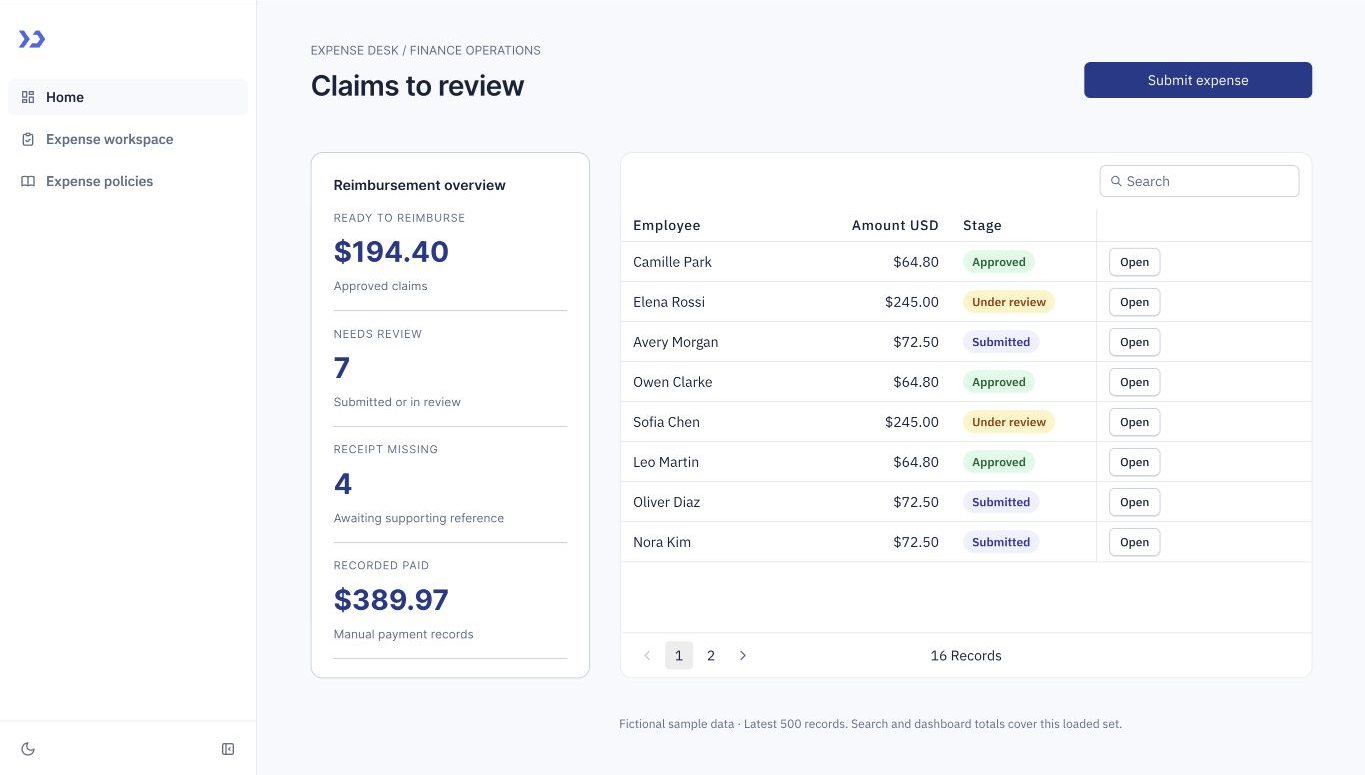
Task: Click the Expense policies book icon
Action: pyautogui.click(x=28, y=181)
